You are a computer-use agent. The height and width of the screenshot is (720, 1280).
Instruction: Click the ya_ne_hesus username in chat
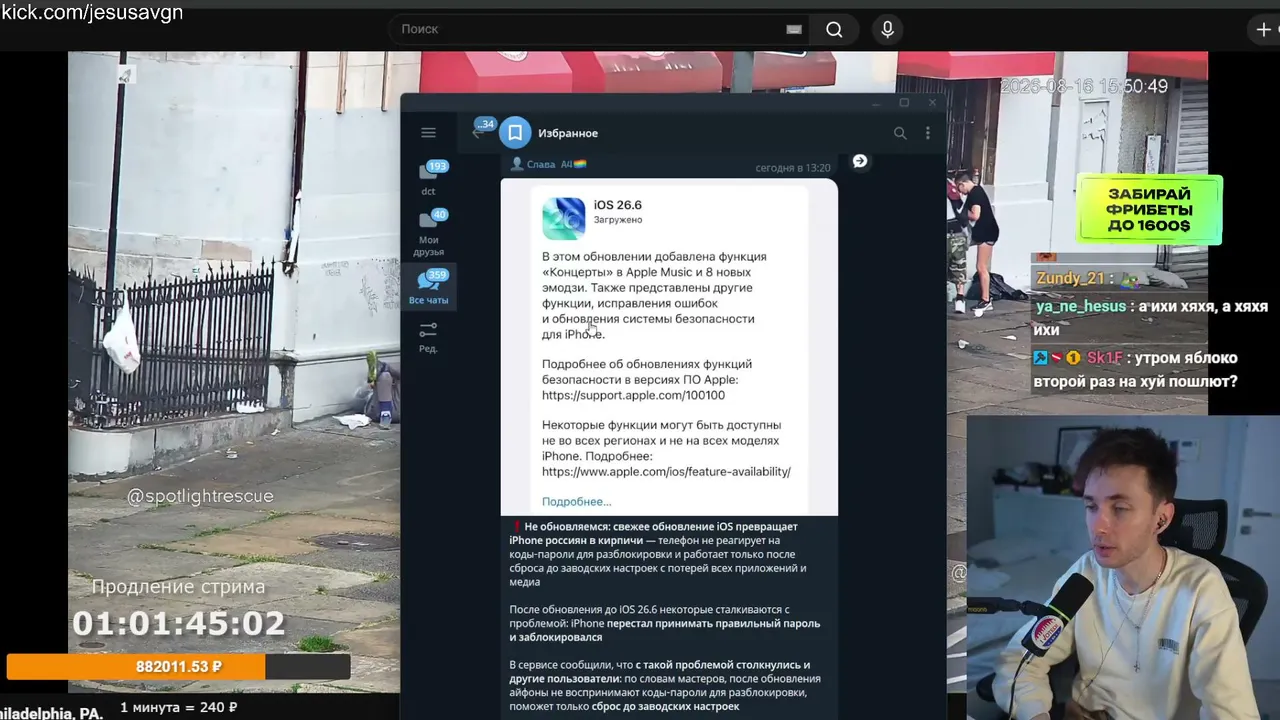tap(1081, 307)
